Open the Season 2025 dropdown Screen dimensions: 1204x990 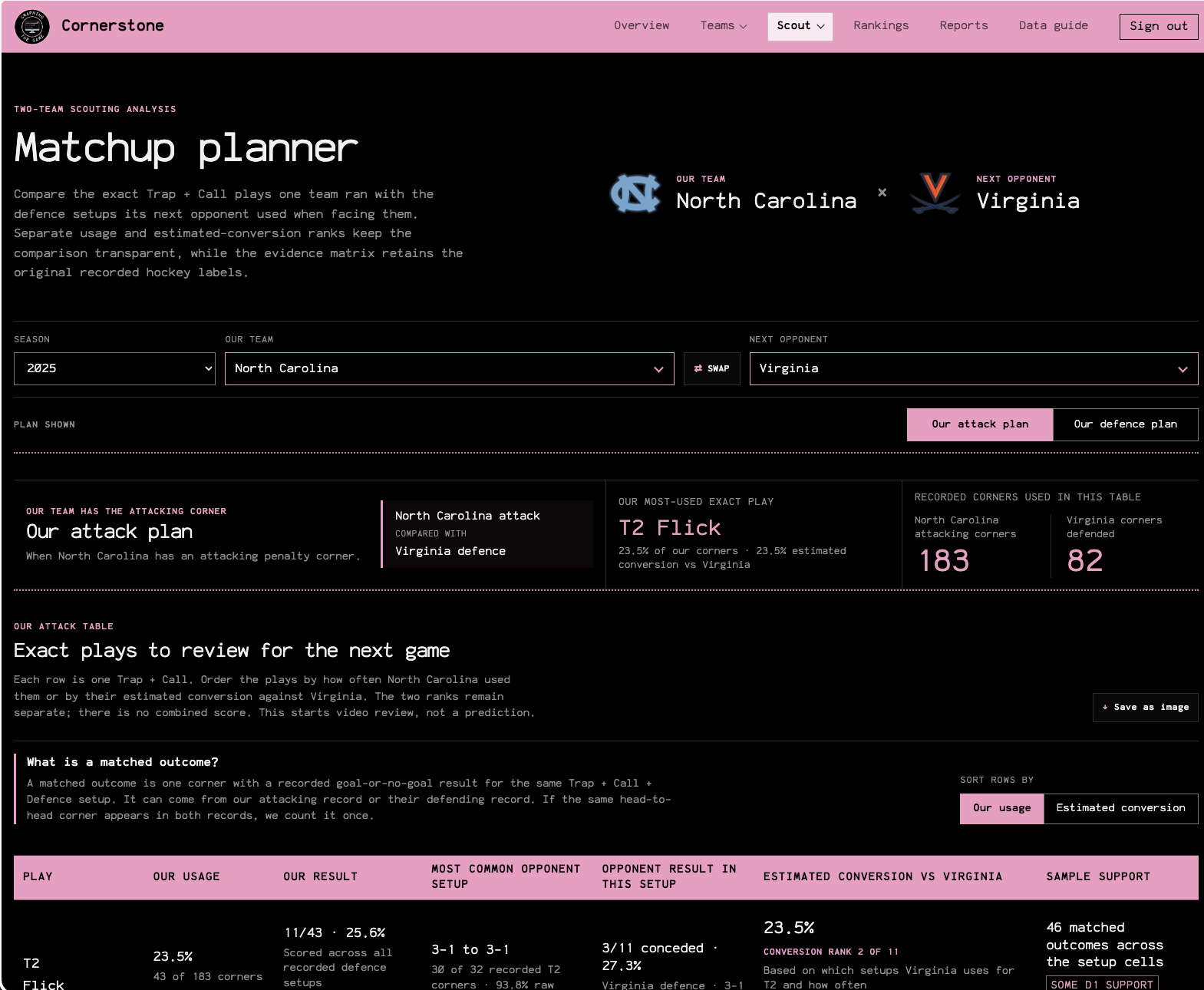[115, 368]
